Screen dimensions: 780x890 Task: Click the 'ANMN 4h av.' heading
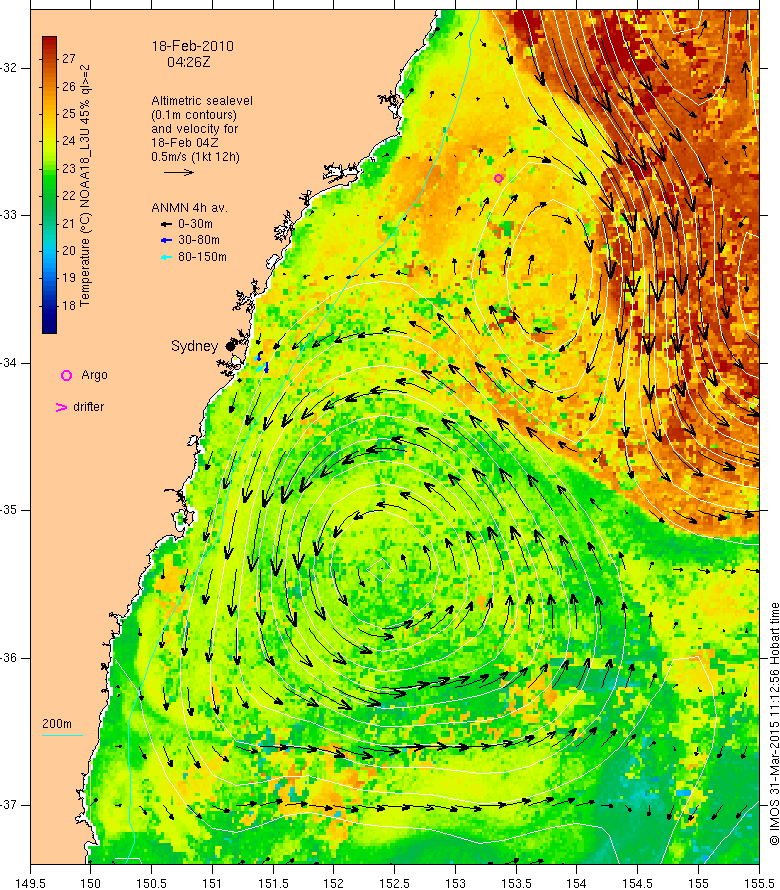tap(189, 208)
